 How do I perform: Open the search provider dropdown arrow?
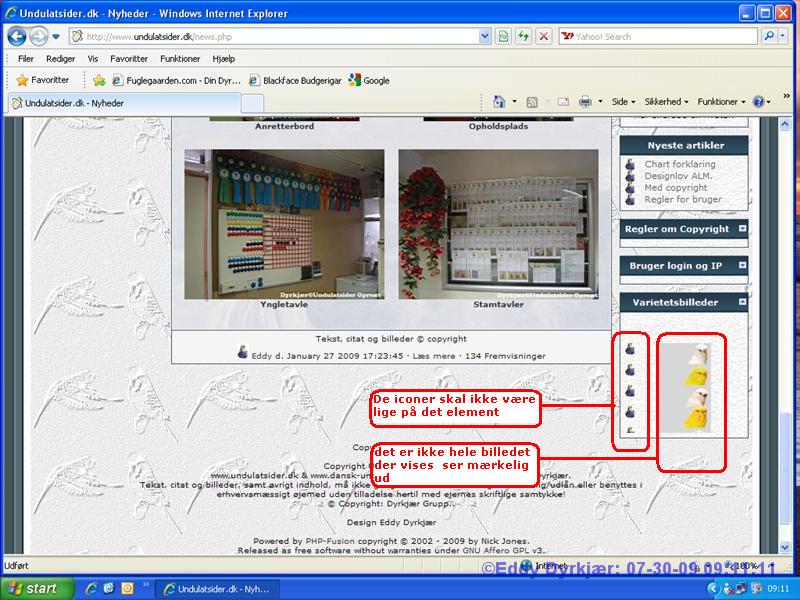[784, 36]
